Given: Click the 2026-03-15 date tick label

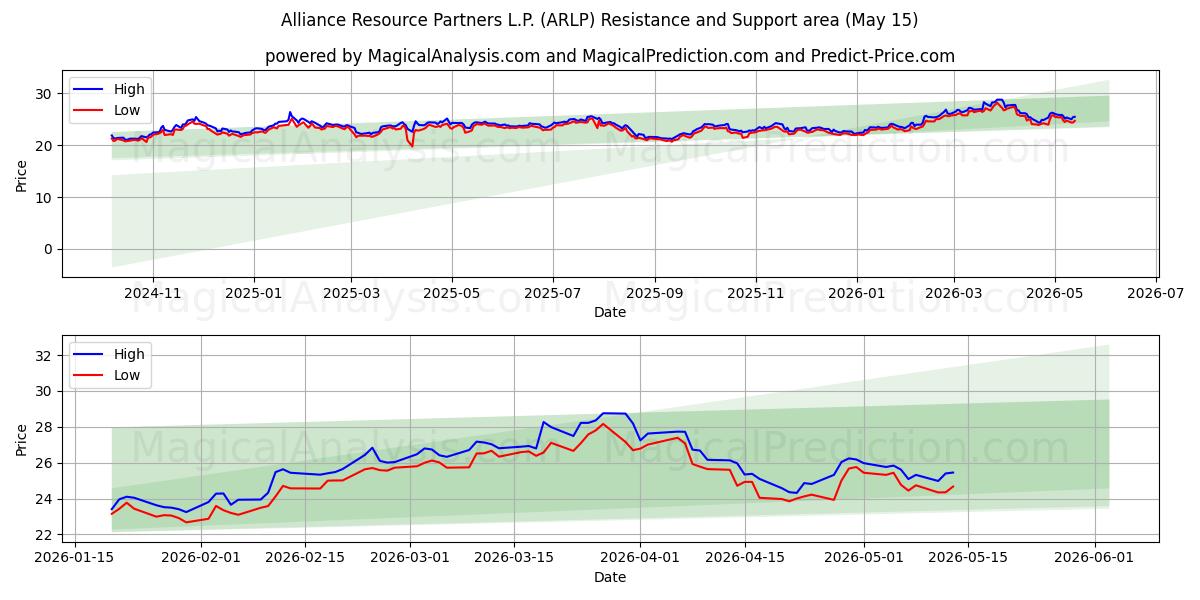Looking at the screenshot, I should click(514, 558).
